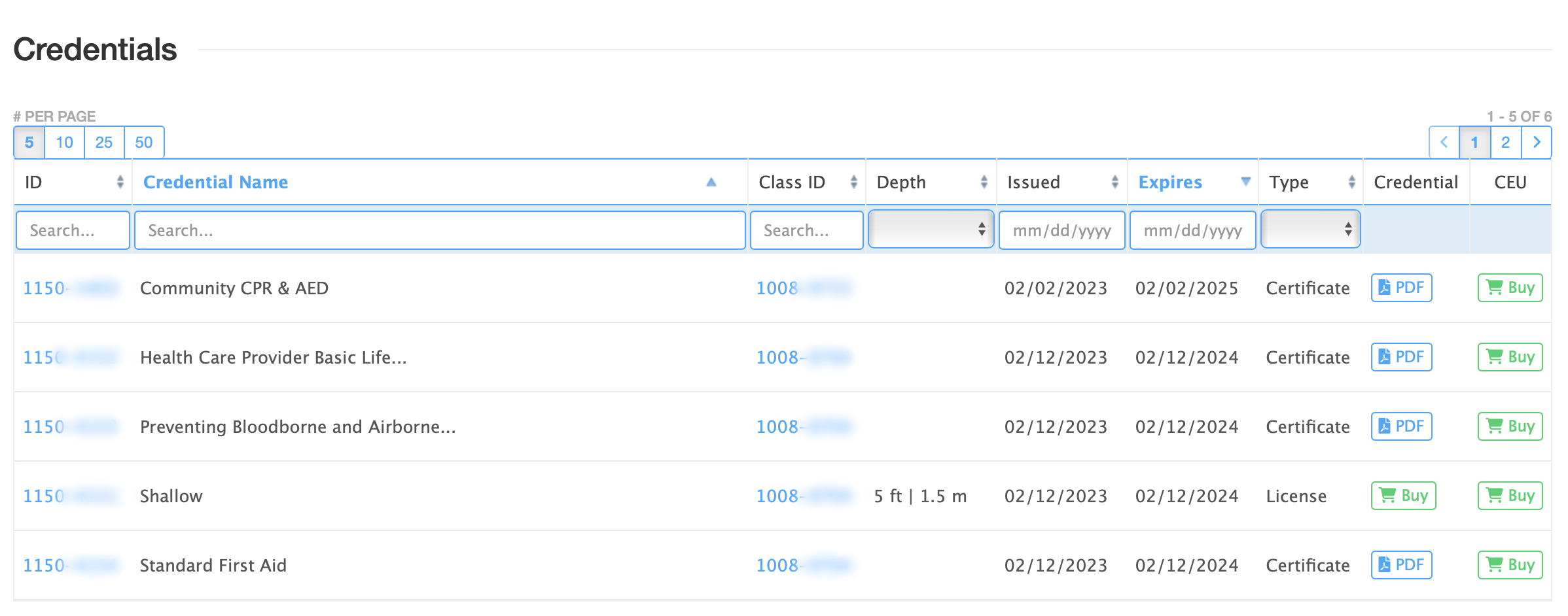Open the Type filter dropdown

[1310, 229]
